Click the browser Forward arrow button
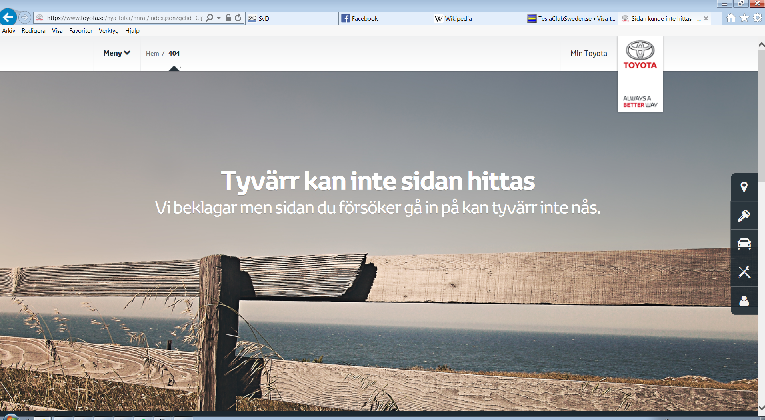765x420 pixels. pyautogui.click(x=24, y=18)
